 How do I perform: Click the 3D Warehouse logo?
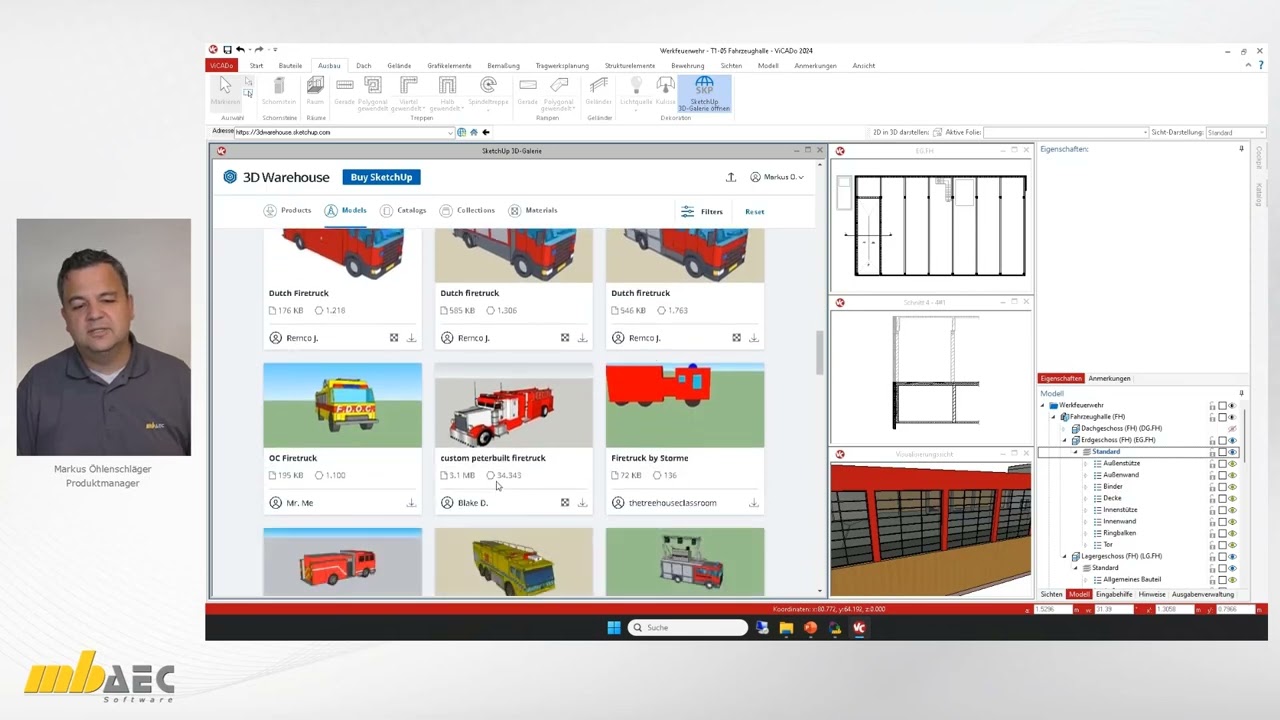[x=276, y=177]
